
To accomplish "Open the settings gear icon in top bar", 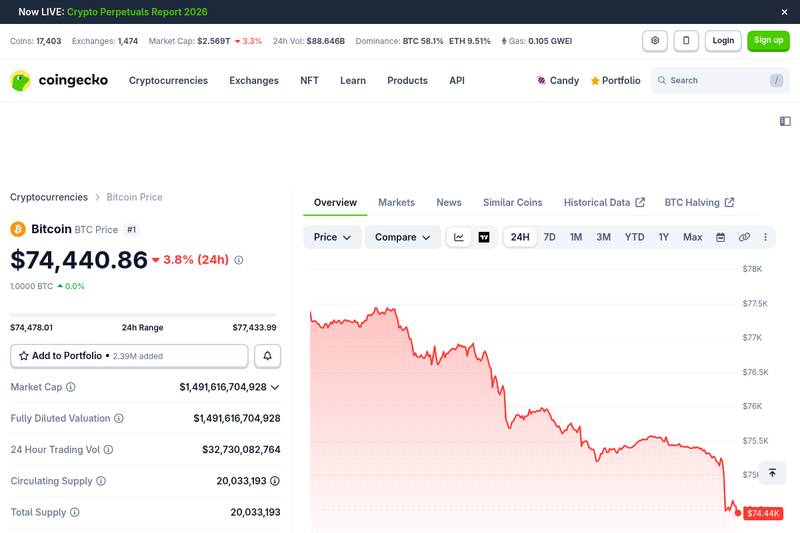I will 655,41.
